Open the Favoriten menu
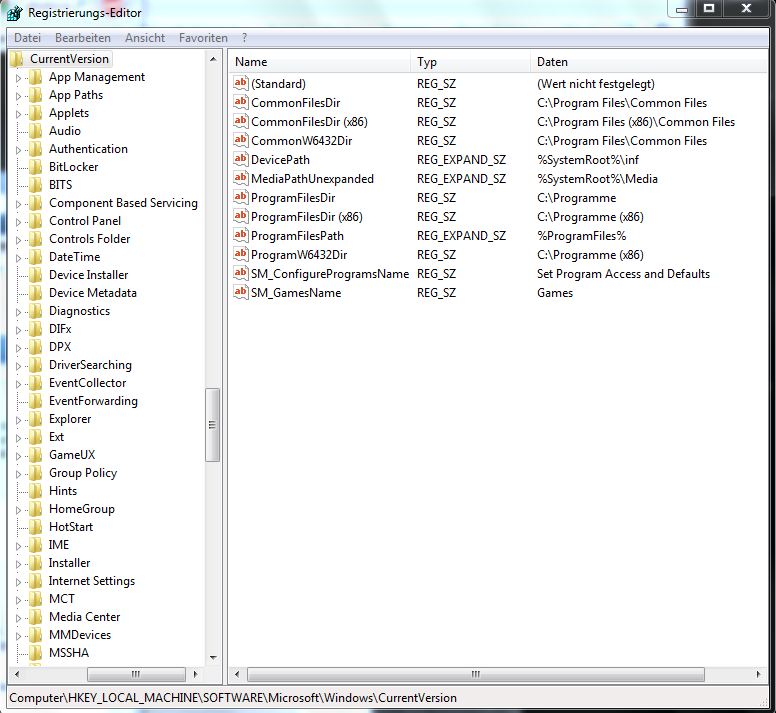Image resolution: width=776 pixels, height=713 pixels. pyautogui.click(x=203, y=38)
